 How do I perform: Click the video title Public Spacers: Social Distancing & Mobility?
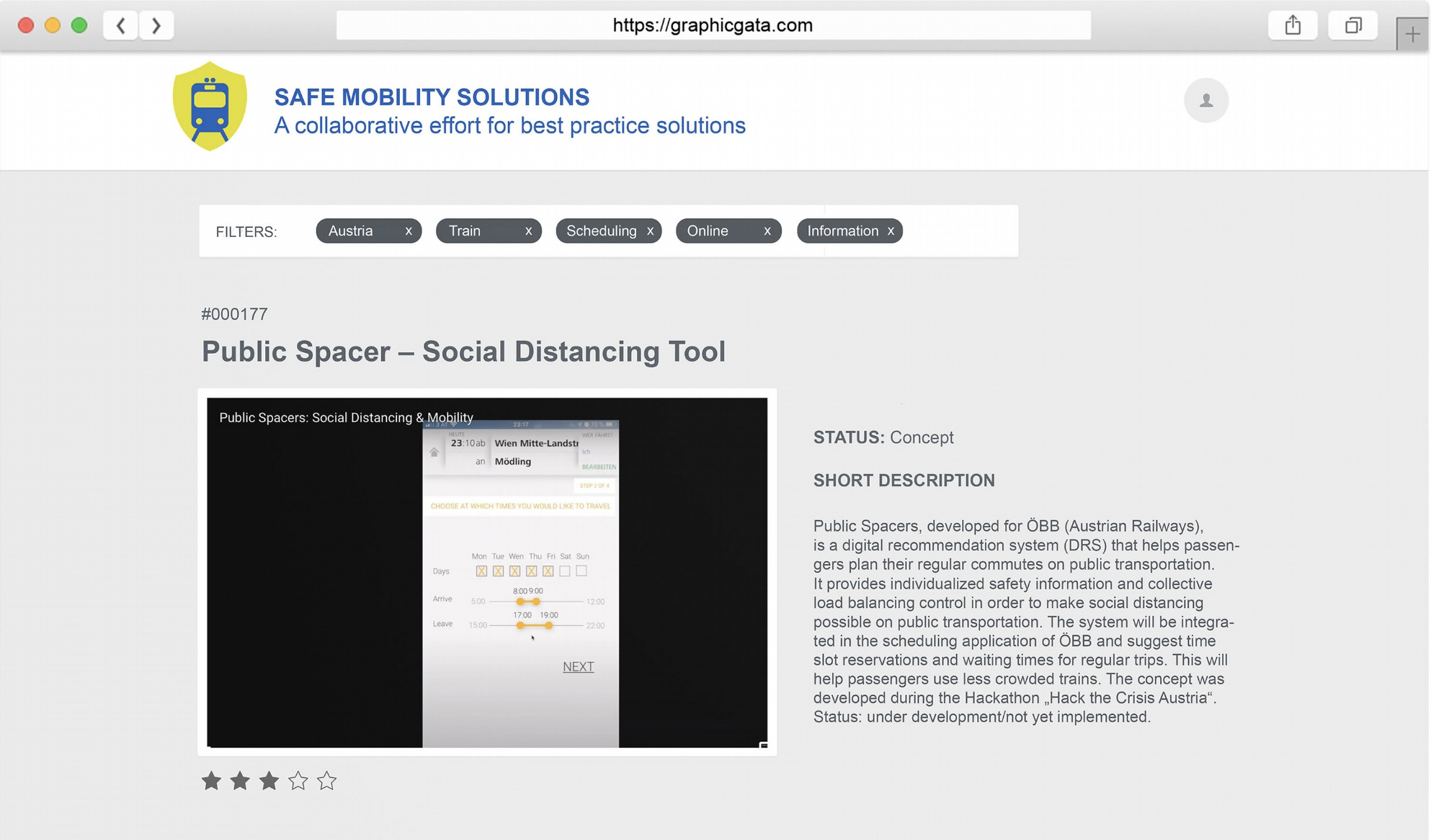coord(346,418)
